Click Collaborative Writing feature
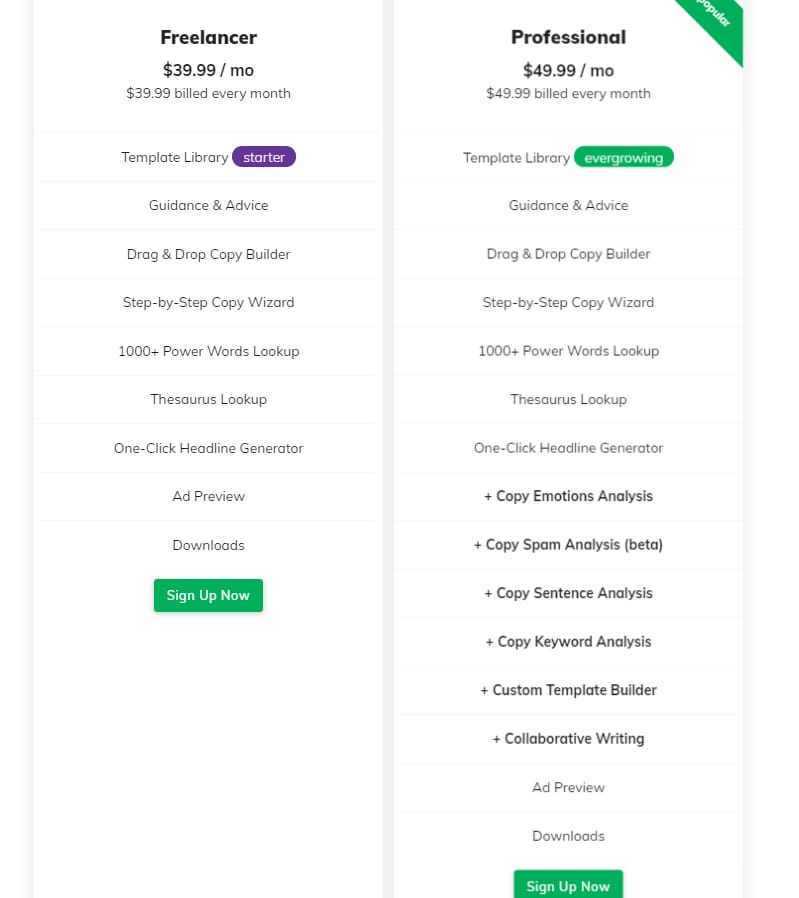 click(x=568, y=739)
